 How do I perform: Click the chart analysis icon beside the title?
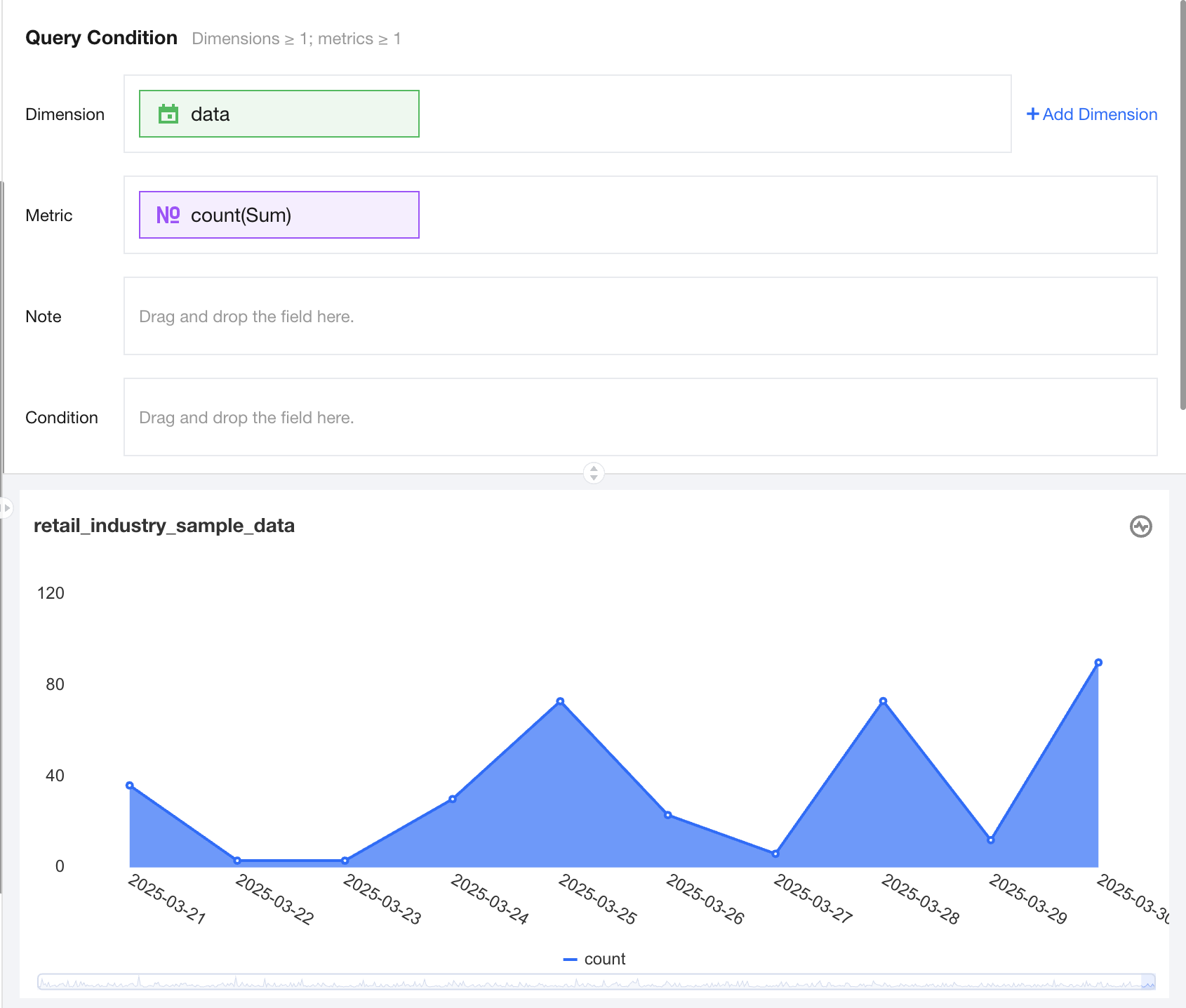[x=1140, y=526]
